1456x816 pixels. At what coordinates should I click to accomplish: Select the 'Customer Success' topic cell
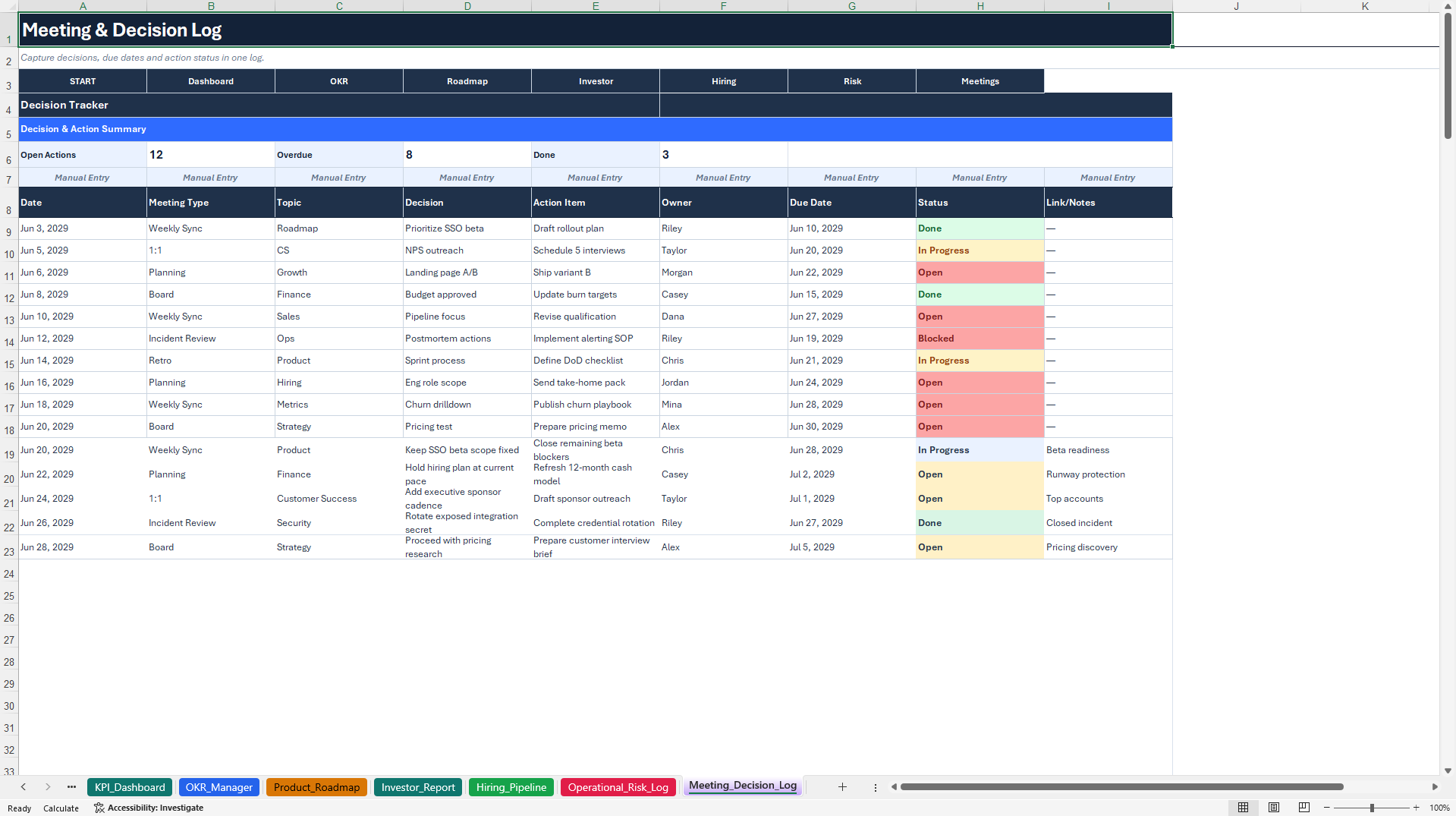coord(339,499)
